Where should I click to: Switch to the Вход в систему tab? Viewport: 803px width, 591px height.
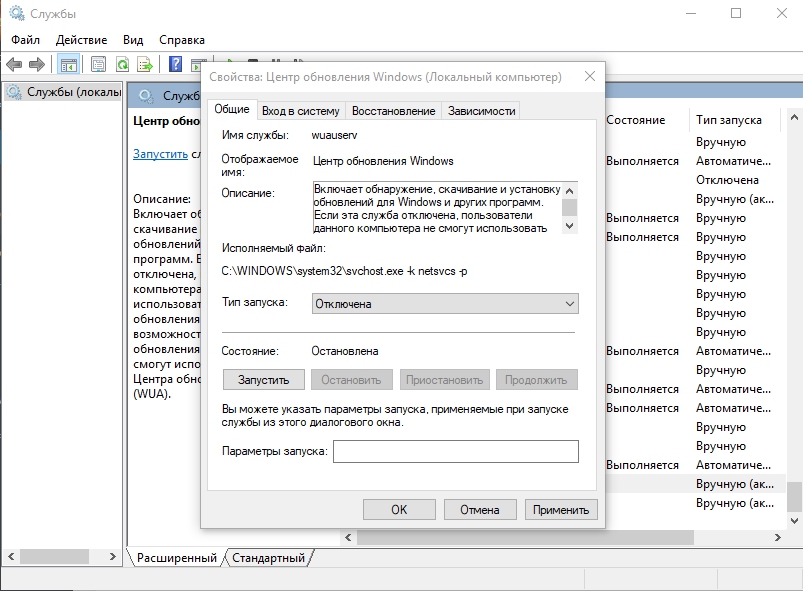301,111
